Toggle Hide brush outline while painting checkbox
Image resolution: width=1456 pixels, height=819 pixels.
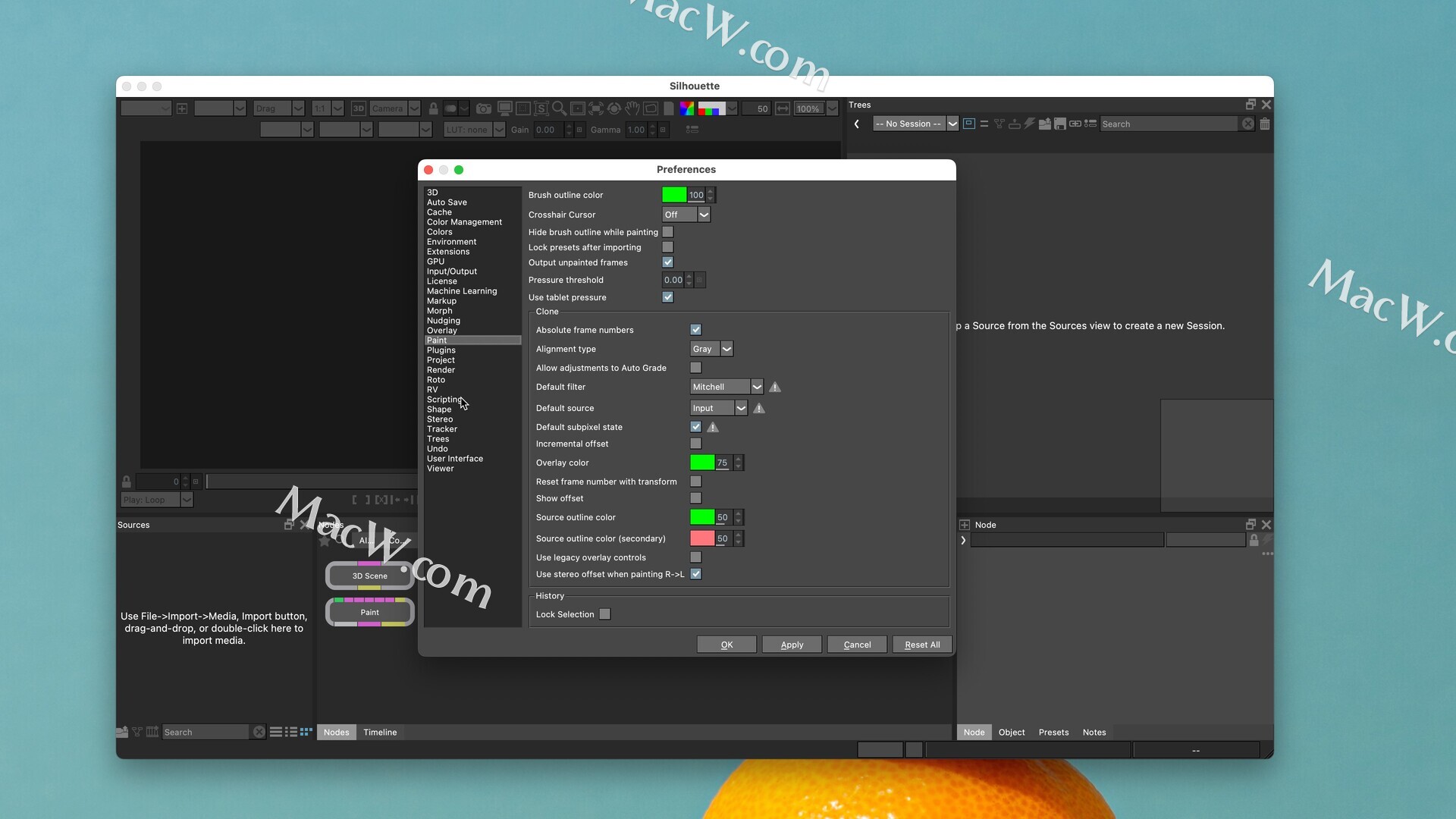point(668,232)
